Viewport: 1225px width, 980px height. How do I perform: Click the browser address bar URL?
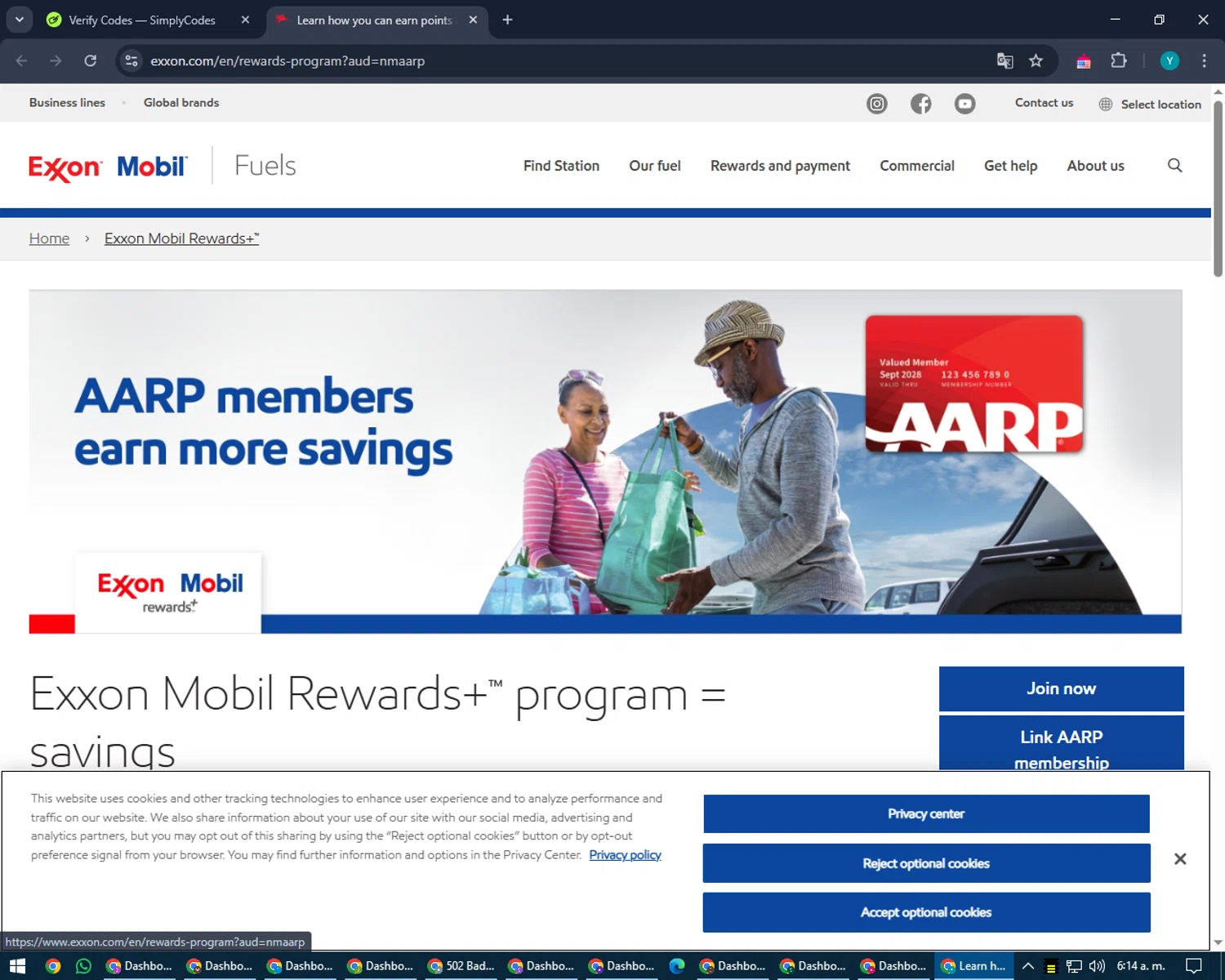287,60
